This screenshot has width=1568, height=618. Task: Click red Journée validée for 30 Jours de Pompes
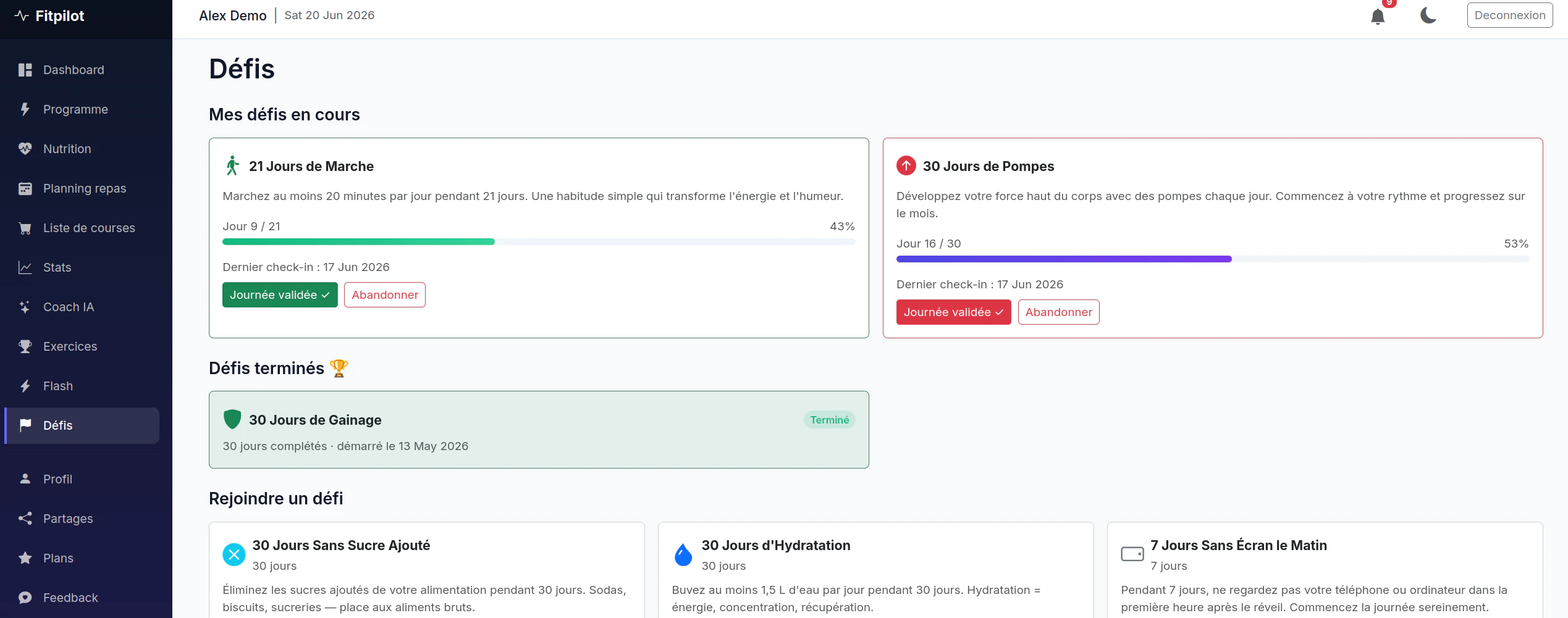click(x=953, y=312)
